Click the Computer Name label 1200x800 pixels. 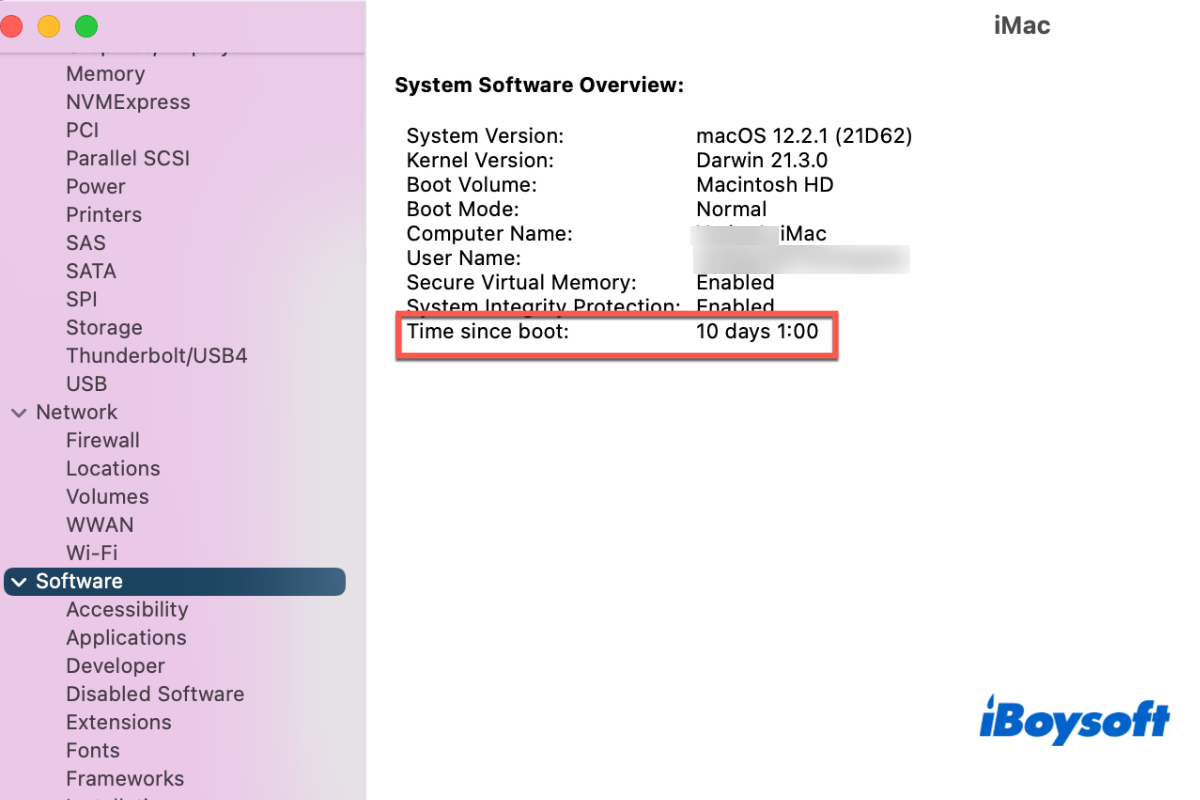tap(489, 234)
